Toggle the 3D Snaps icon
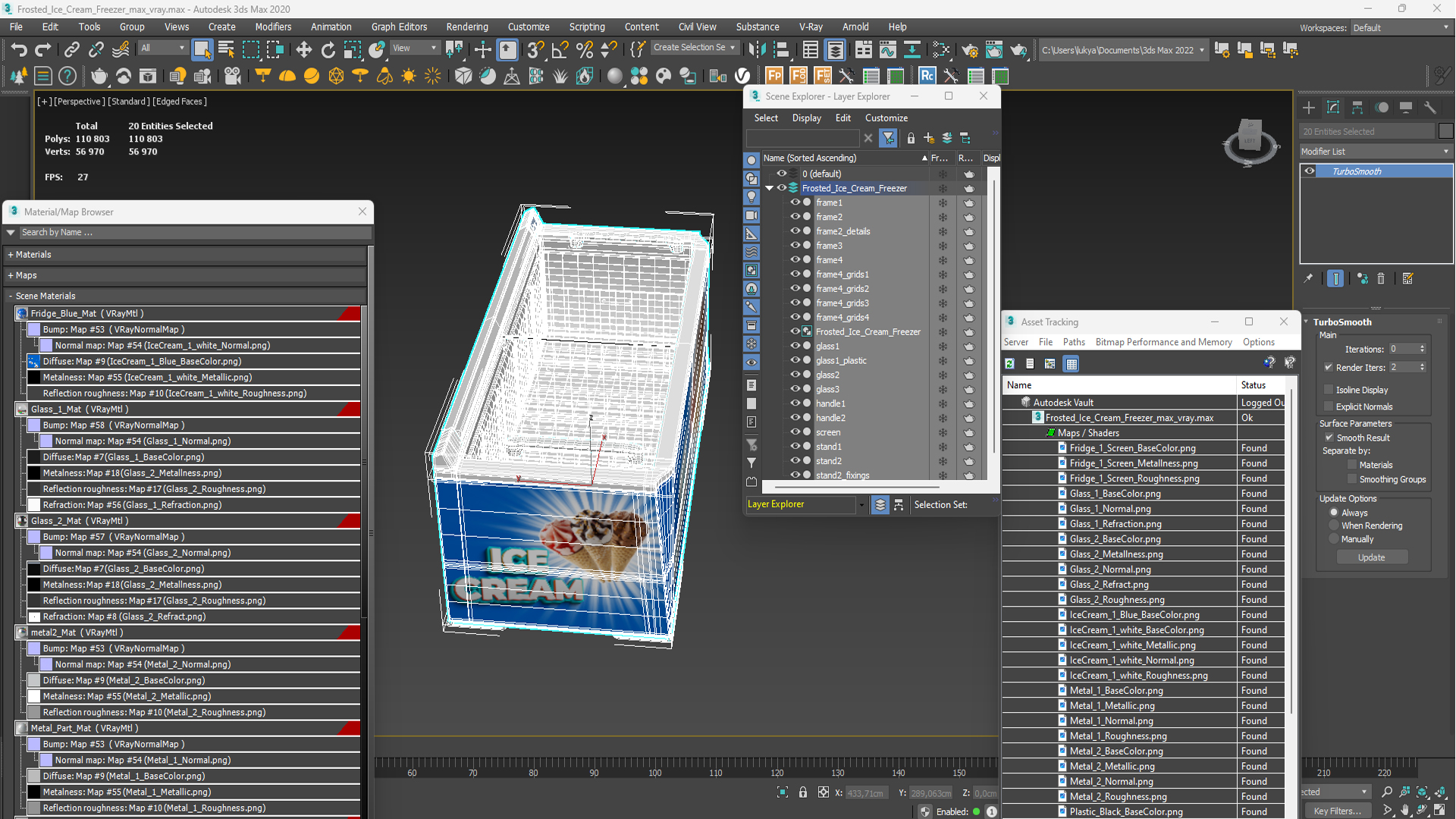This screenshot has width=1456, height=819. pyautogui.click(x=535, y=50)
